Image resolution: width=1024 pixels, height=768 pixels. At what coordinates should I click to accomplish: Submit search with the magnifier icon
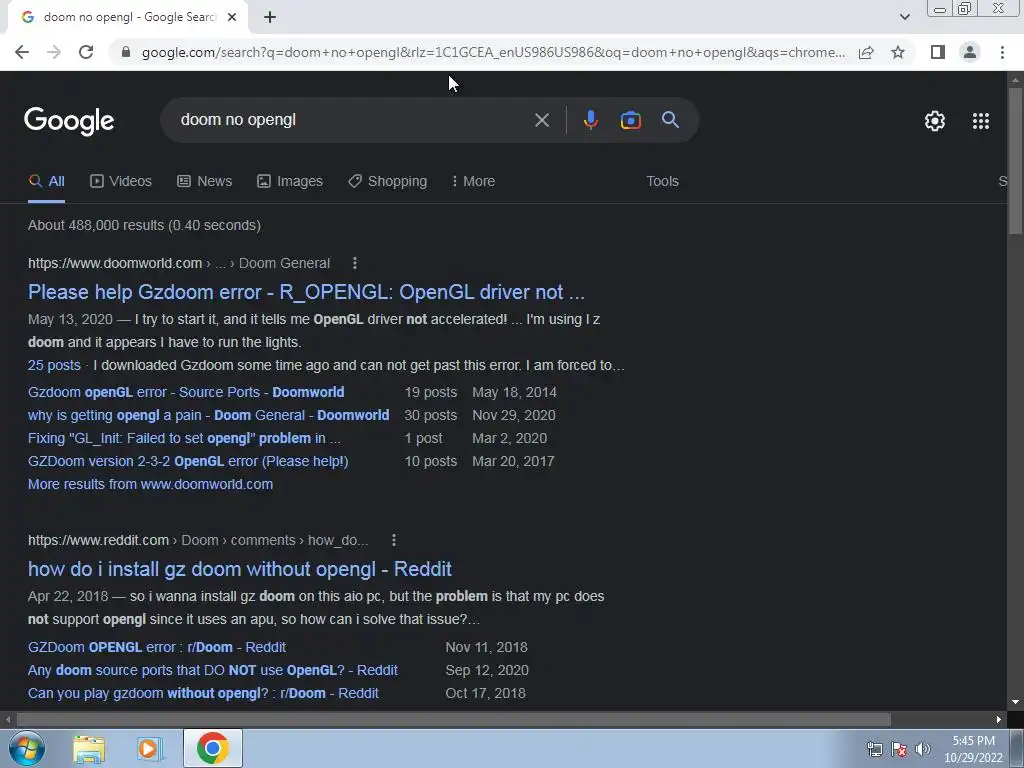pos(671,120)
